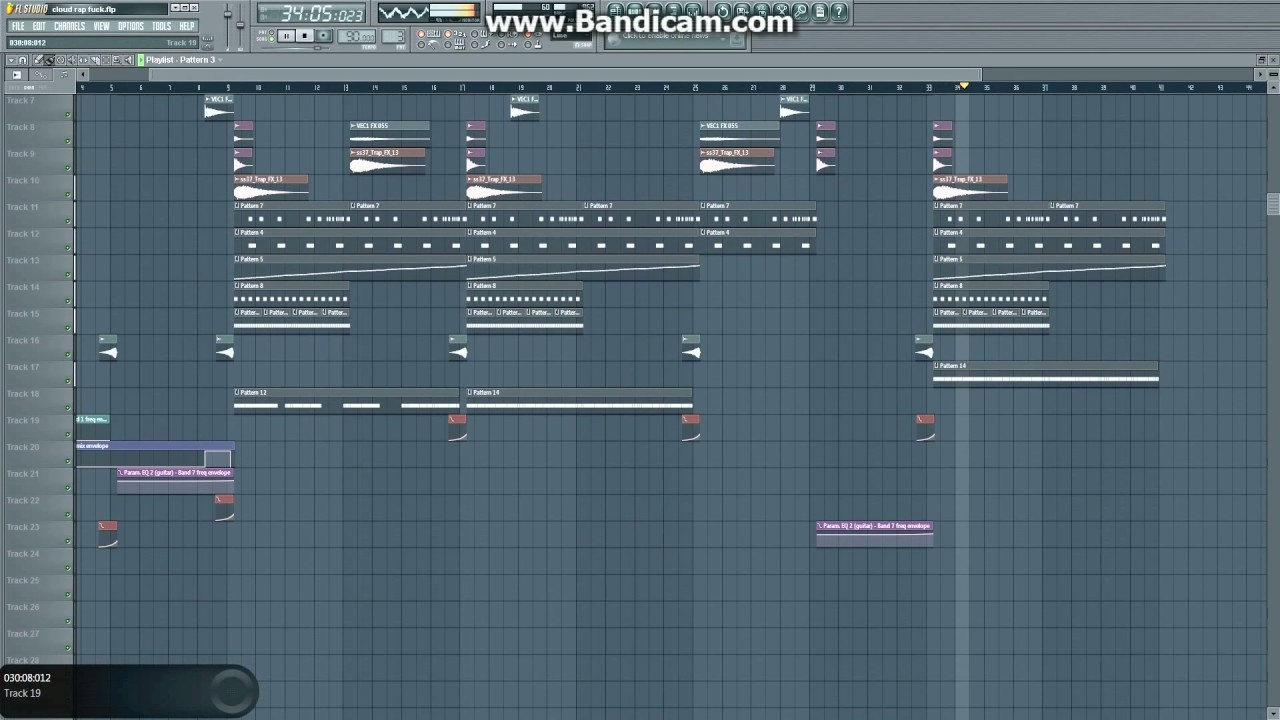Click the Render to audio shortcut icon
Image resolution: width=1280 pixels, height=720 pixels.
point(762,12)
